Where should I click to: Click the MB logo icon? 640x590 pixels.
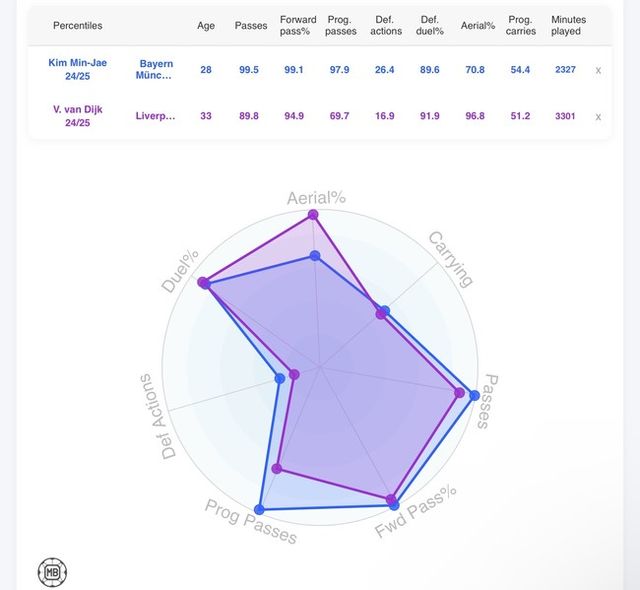(x=52, y=573)
